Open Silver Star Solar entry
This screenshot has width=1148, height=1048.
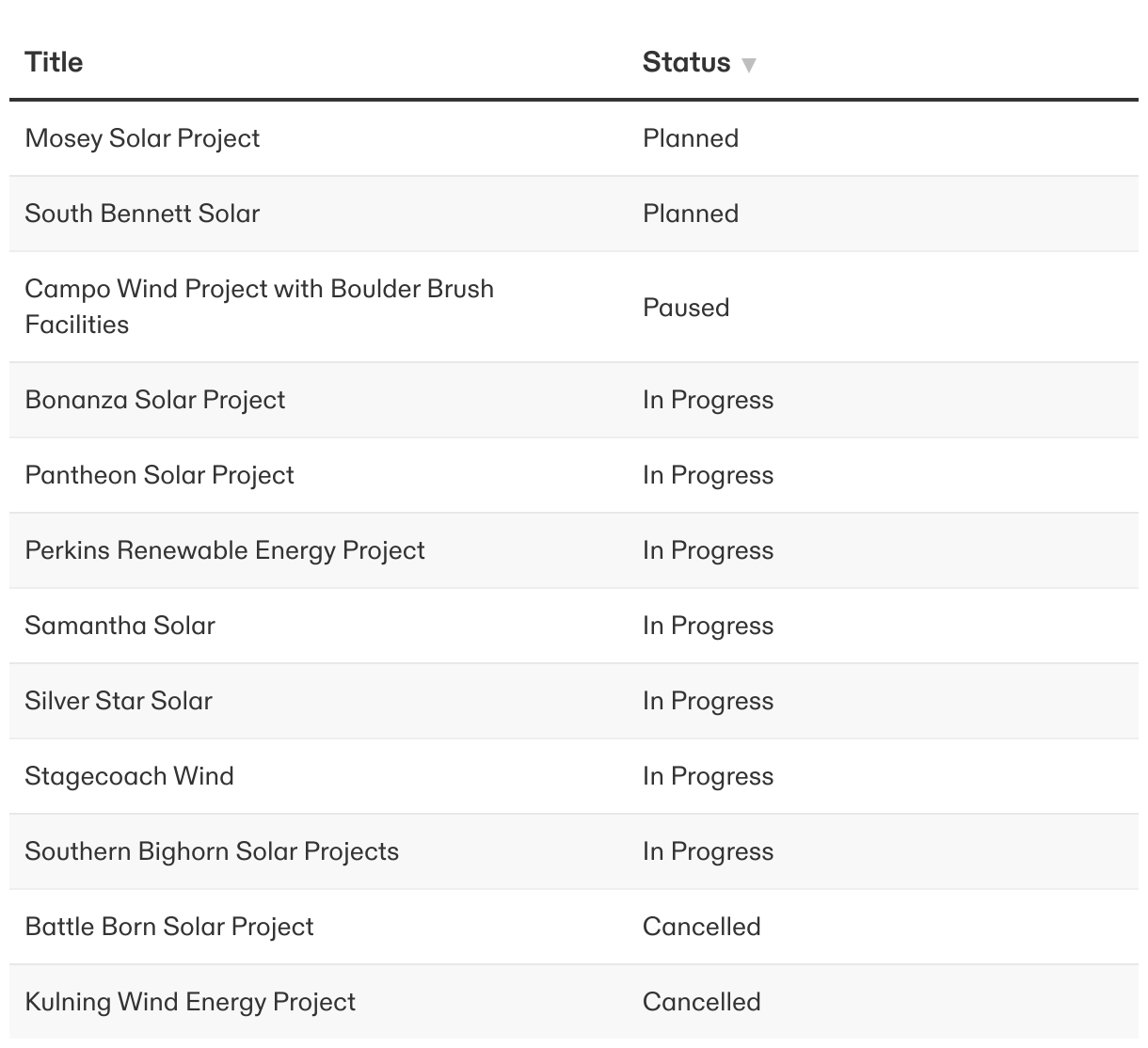coord(119,701)
